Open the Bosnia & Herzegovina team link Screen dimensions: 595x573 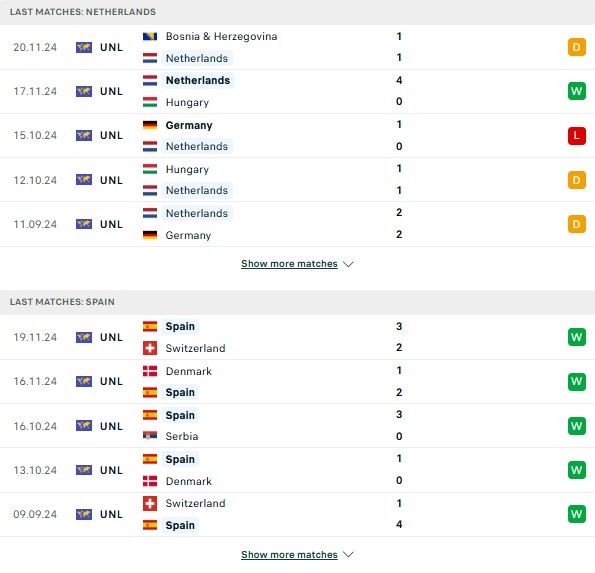click(x=221, y=36)
